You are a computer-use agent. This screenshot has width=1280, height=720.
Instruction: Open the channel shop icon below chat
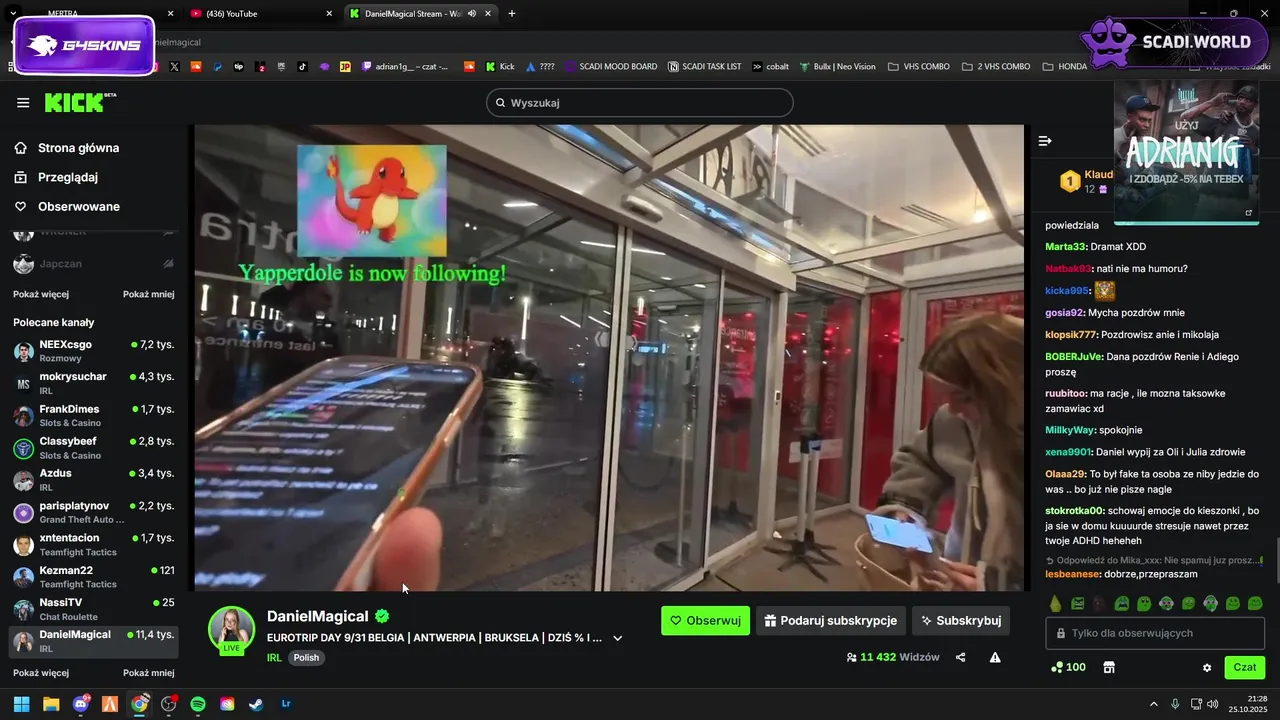click(1109, 667)
